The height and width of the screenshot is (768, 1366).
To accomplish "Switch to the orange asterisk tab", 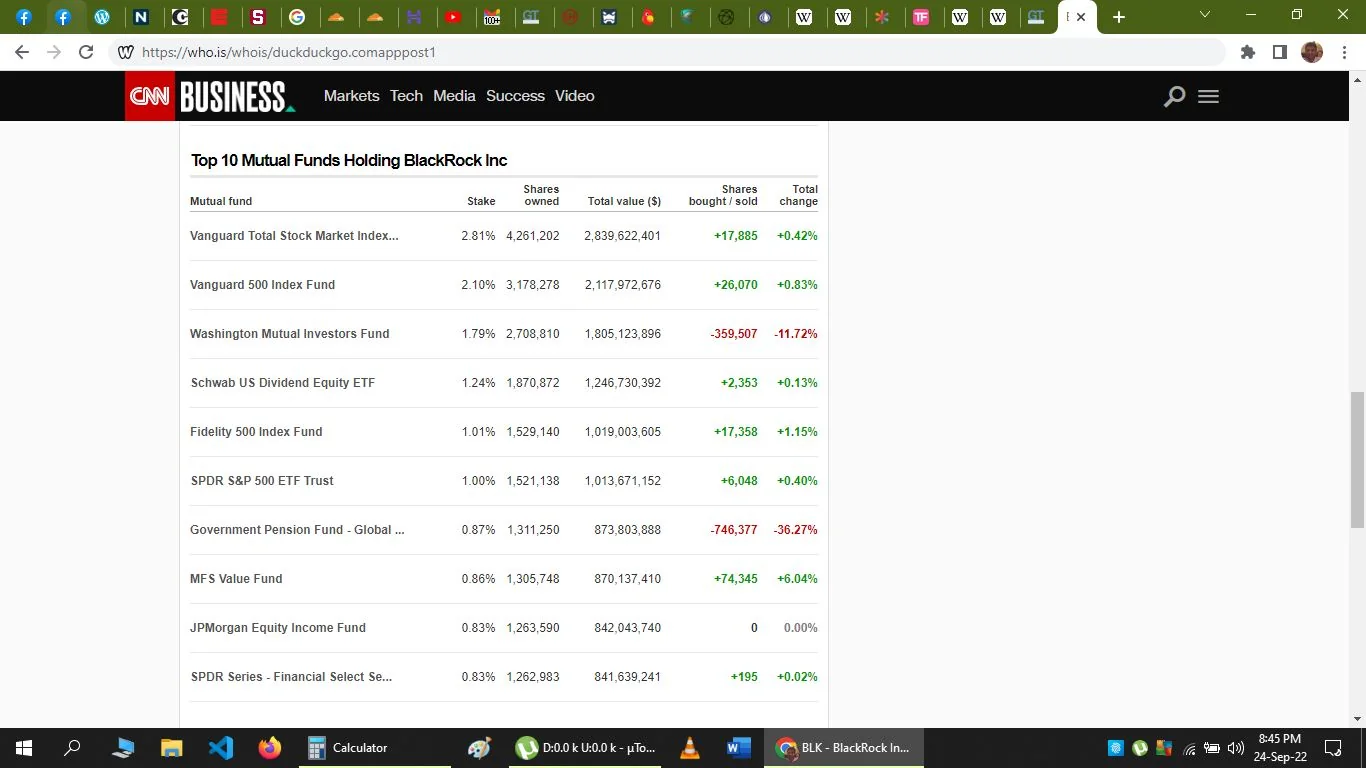I will [x=882, y=17].
